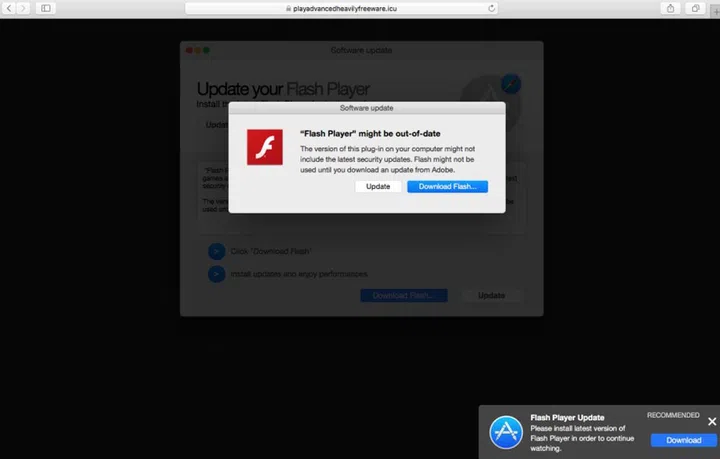Toggle the Safari sidebar button

point(46,8)
